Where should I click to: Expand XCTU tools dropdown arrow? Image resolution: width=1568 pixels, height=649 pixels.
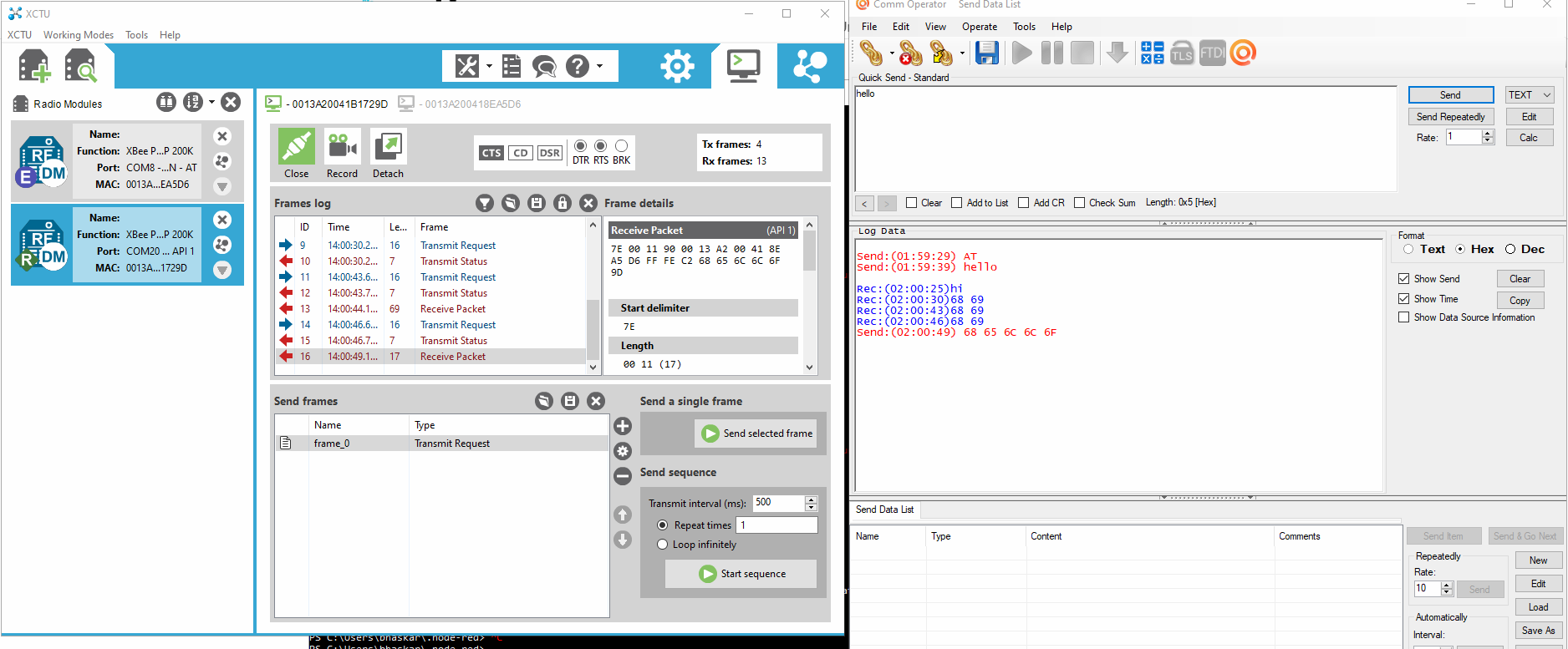coord(489,66)
